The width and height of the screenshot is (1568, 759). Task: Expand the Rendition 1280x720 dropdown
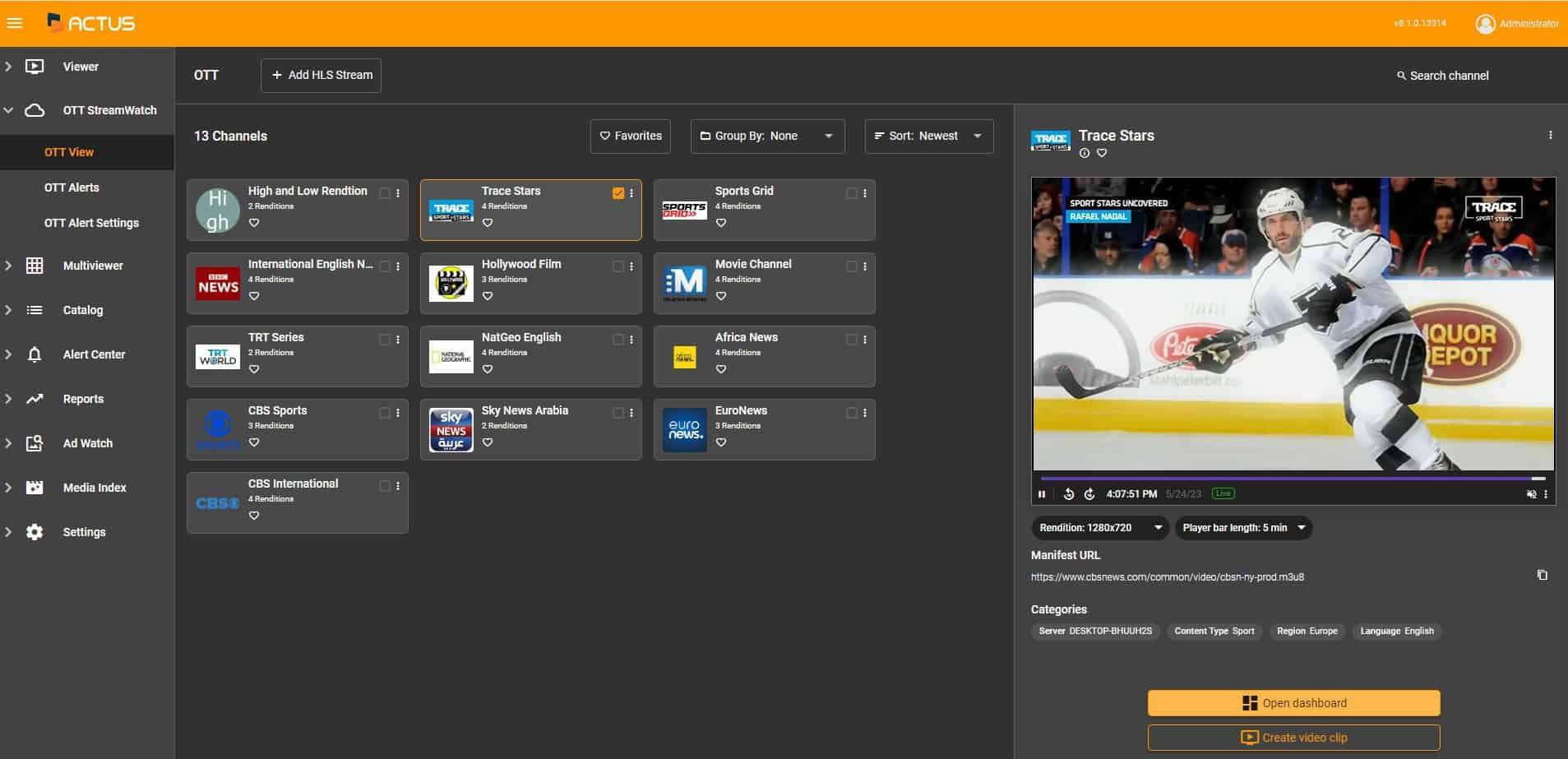coord(1099,528)
